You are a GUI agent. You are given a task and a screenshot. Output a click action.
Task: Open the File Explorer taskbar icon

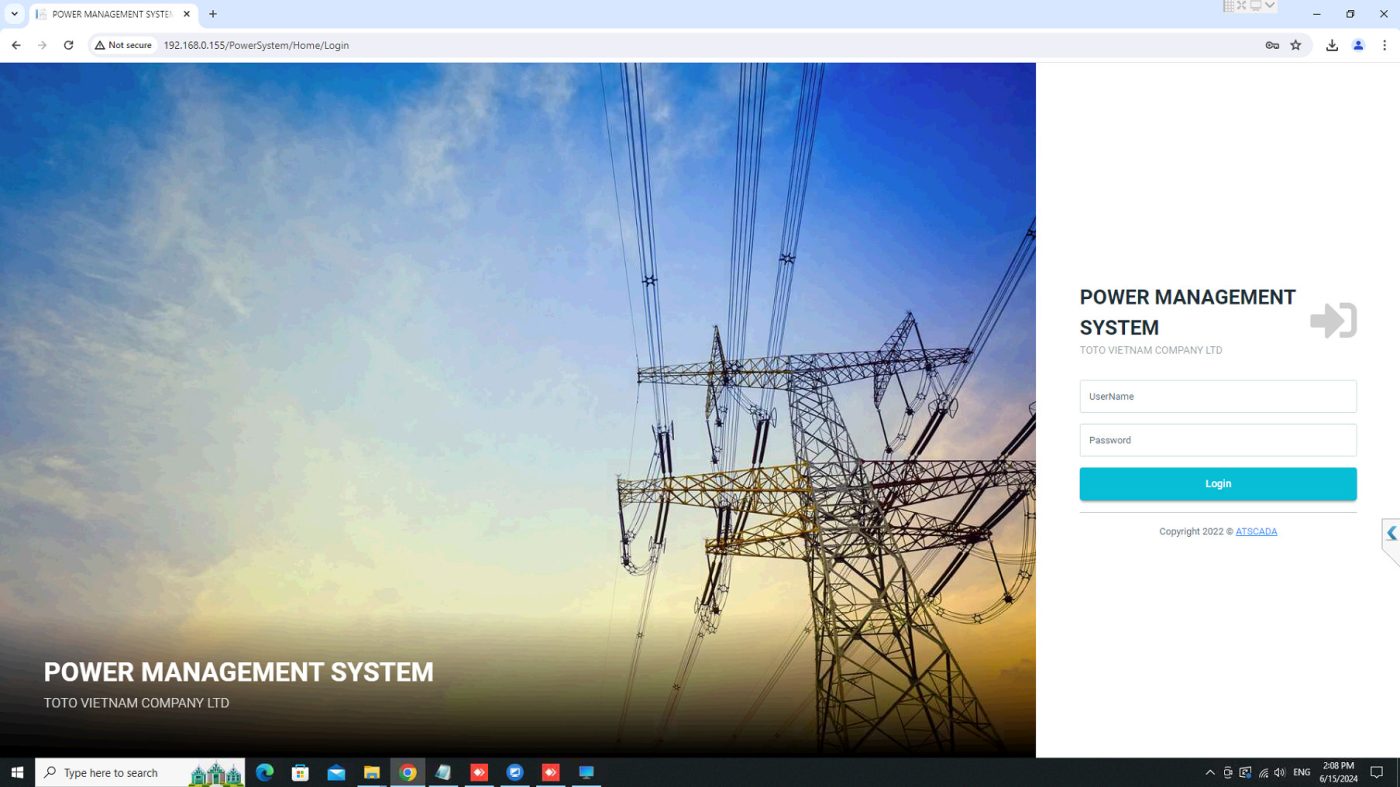[x=372, y=773]
